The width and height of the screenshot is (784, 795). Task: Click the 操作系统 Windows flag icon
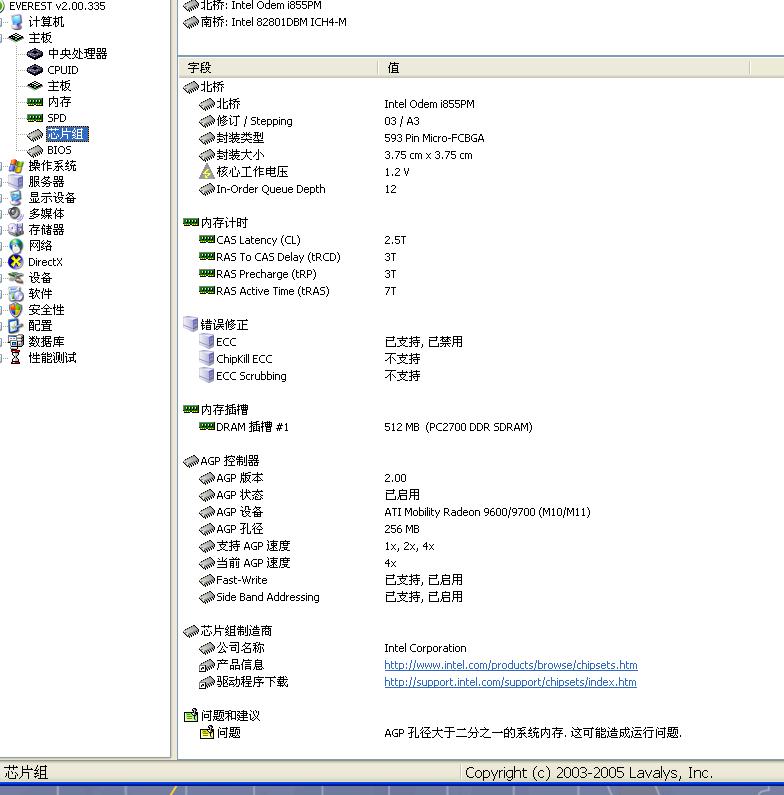[16, 166]
